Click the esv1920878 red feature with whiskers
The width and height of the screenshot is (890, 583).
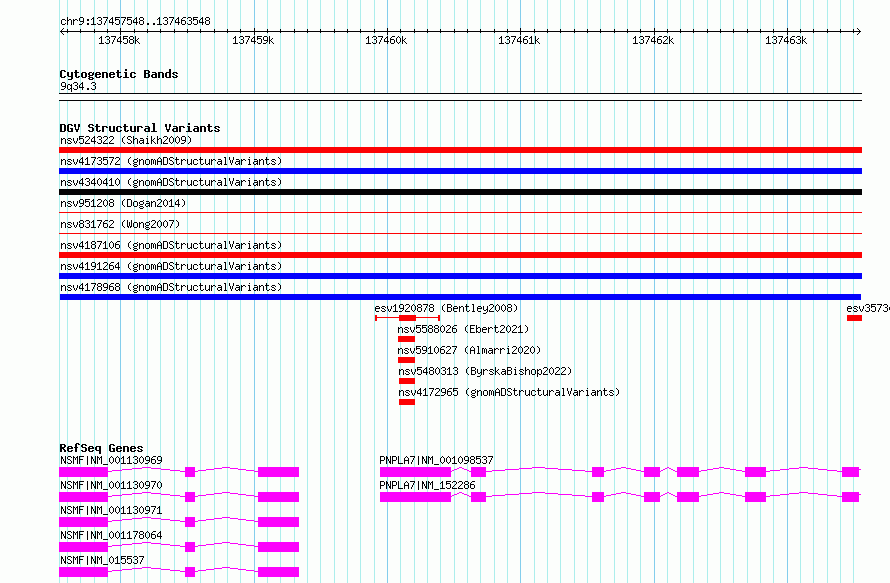point(408,318)
